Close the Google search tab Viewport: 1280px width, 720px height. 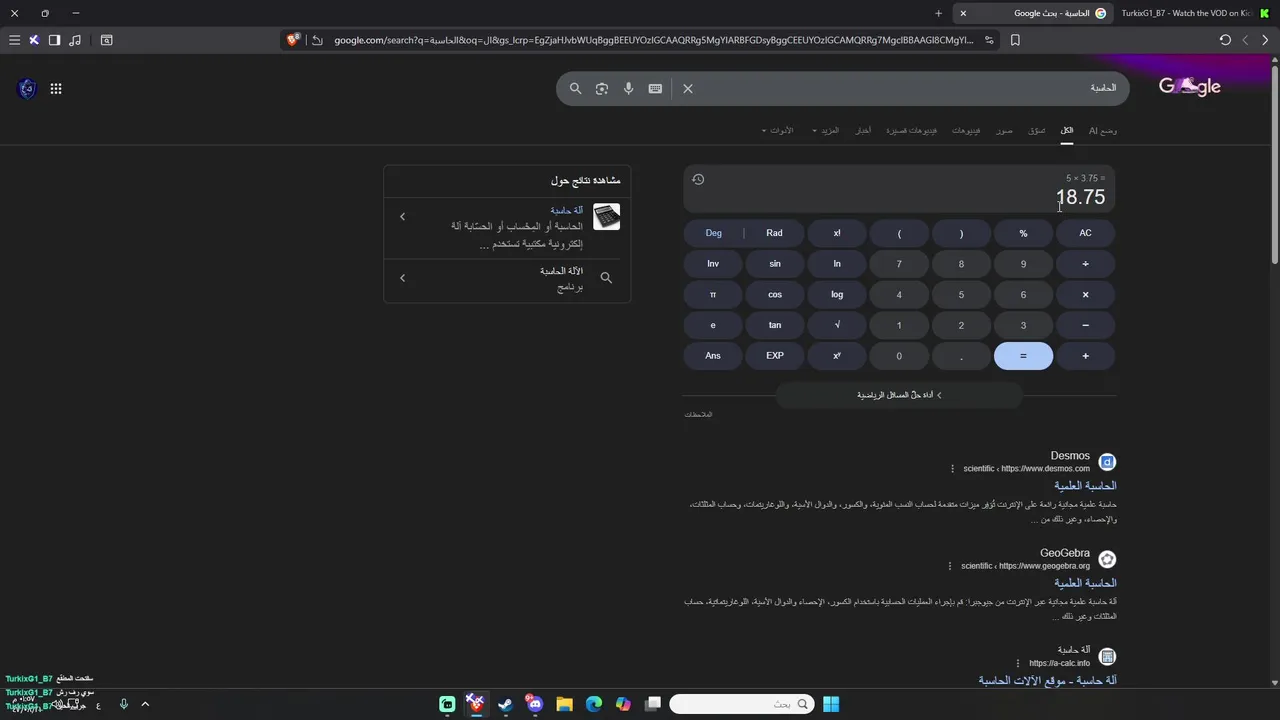point(963,13)
